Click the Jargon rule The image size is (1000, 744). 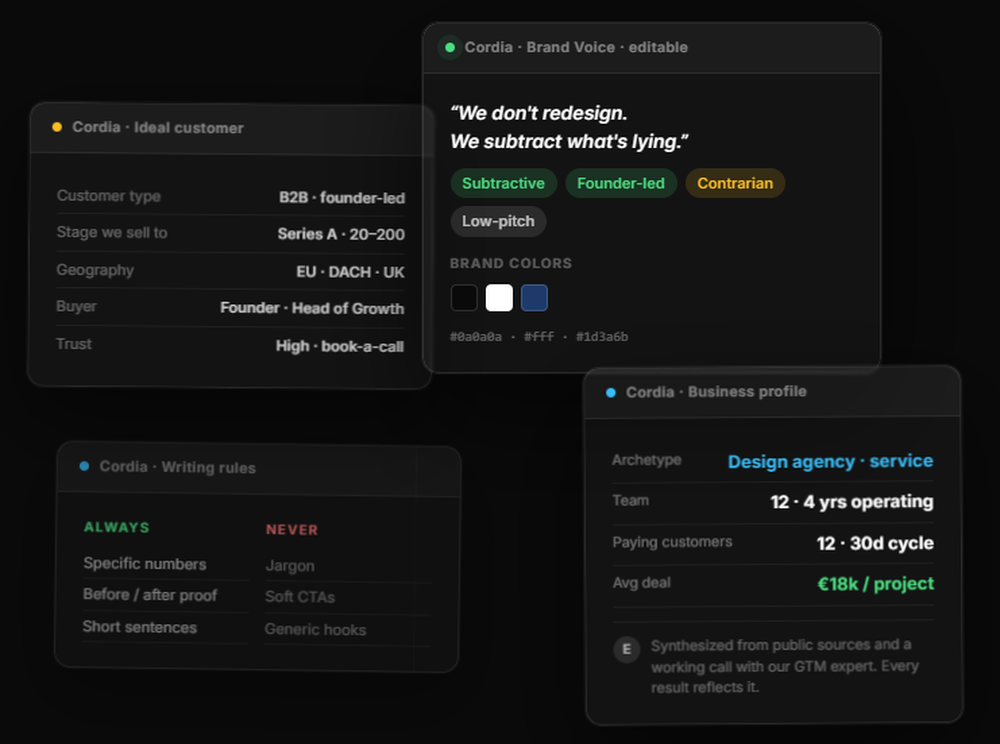click(x=290, y=566)
